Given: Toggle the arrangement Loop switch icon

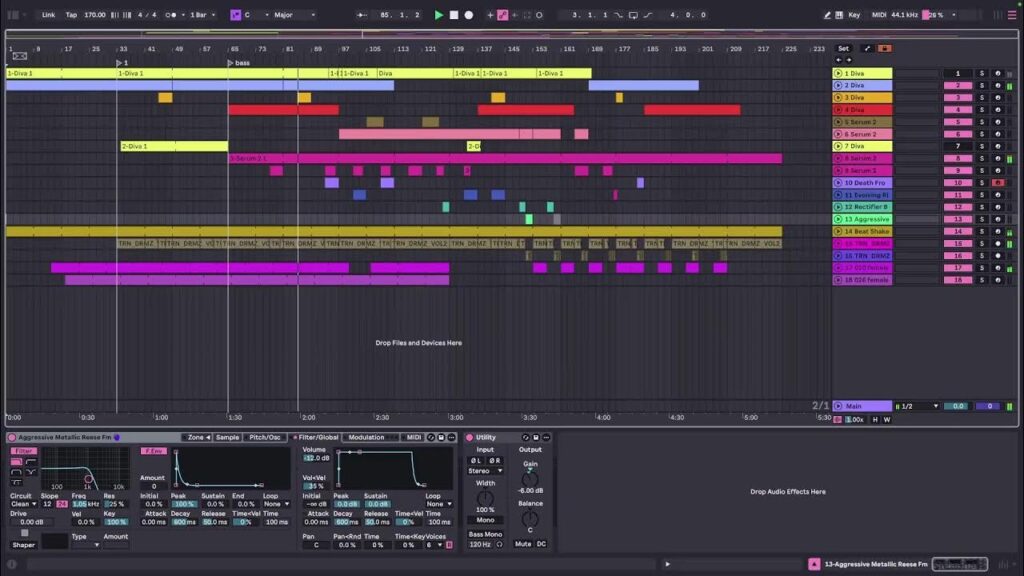Looking at the screenshot, I should coord(634,15).
